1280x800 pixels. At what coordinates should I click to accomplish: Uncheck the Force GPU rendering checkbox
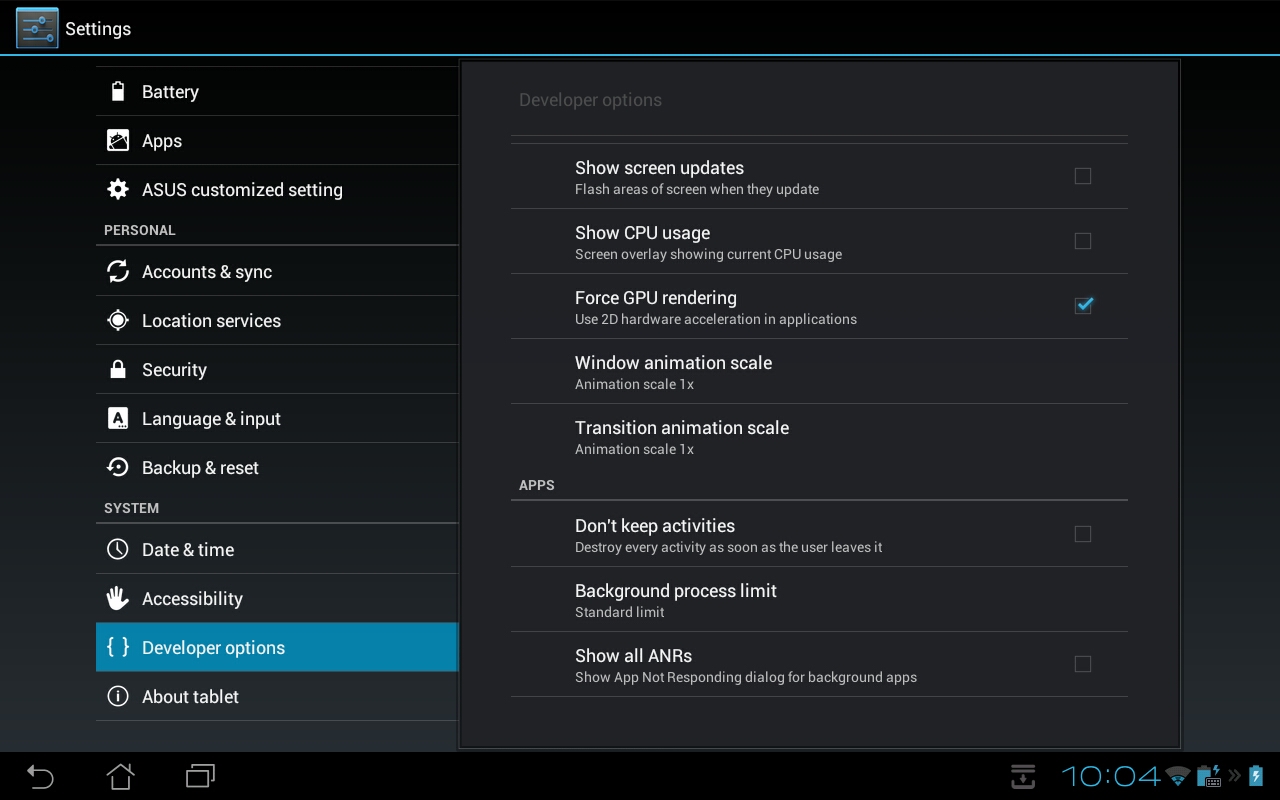click(1083, 306)
